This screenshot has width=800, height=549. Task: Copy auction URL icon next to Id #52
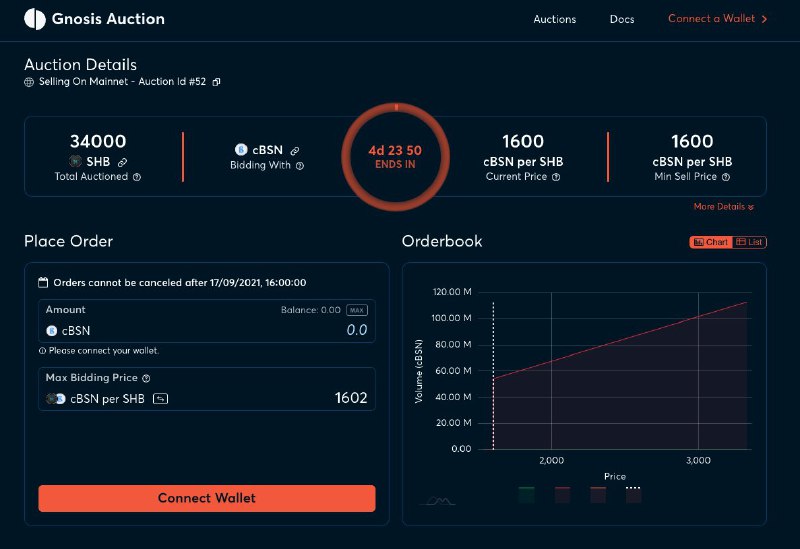click(216, 82)
